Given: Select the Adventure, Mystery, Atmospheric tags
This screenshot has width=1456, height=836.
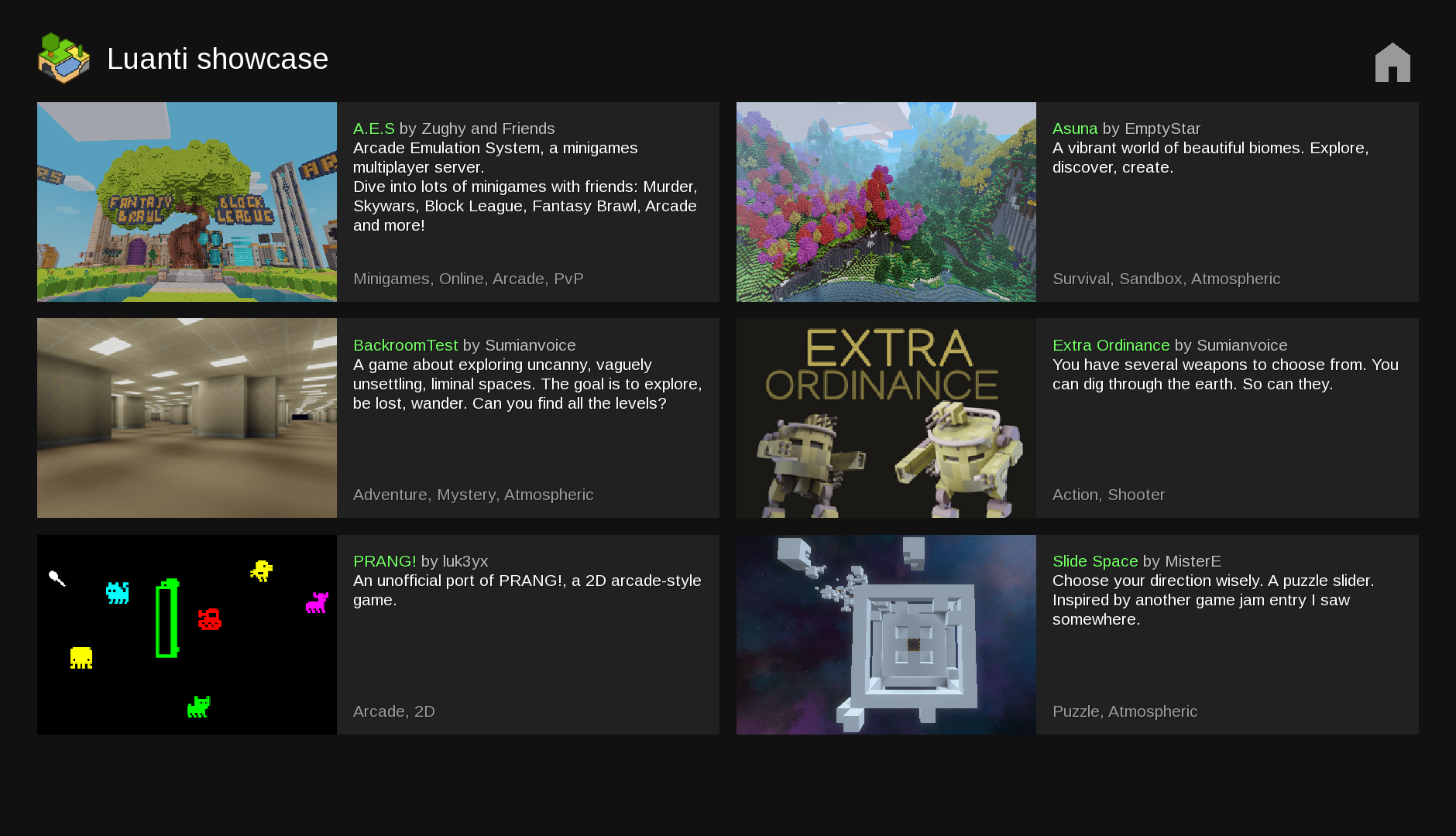Looking at the screenshot, I should (473, 495).
